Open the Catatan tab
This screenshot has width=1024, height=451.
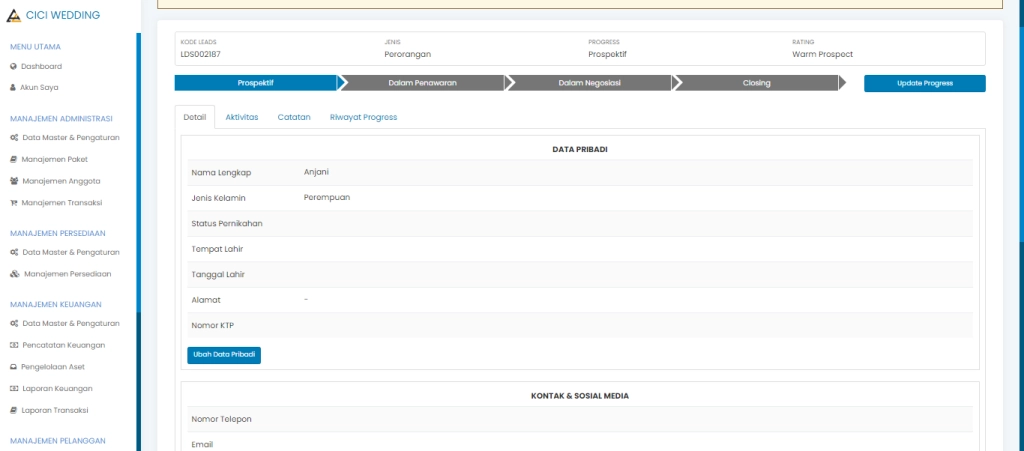(293, 117)
